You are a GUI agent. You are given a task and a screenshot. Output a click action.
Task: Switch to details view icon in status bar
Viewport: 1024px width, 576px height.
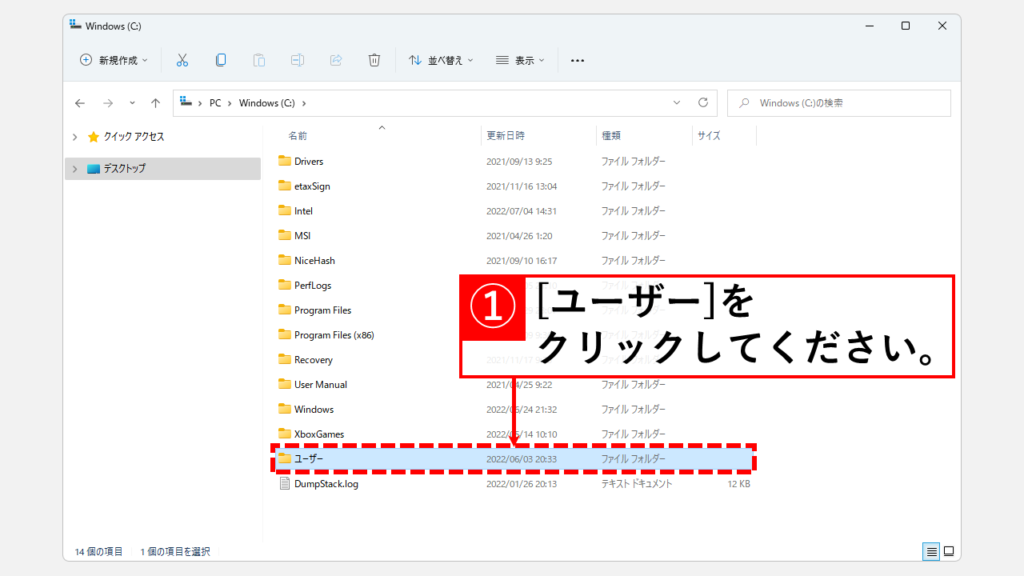pyautogui.click(x=931, y=551)
